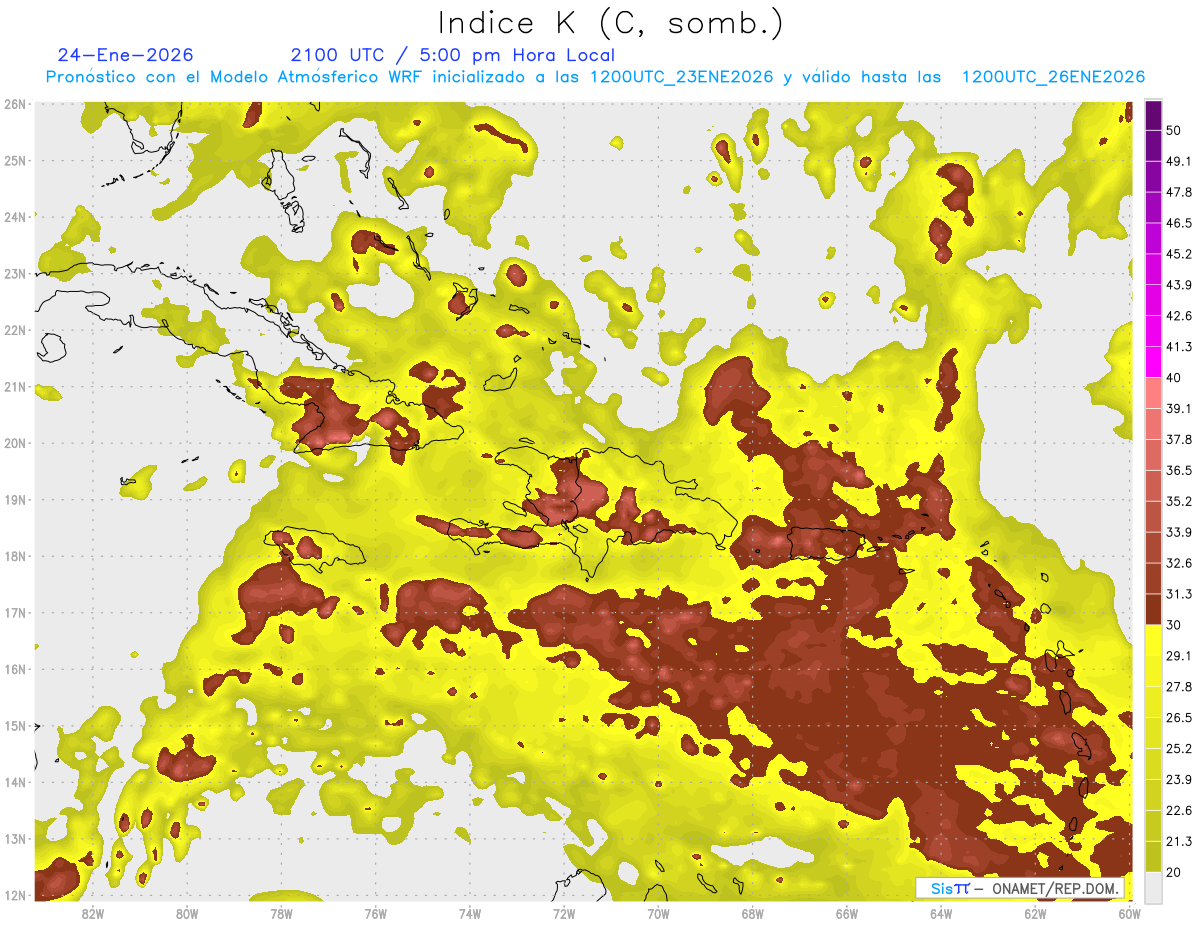Click '2100 UTC / 5:00 pm Hora Local'
This screenshot has width=1200, height=927.
click(453, 55)
